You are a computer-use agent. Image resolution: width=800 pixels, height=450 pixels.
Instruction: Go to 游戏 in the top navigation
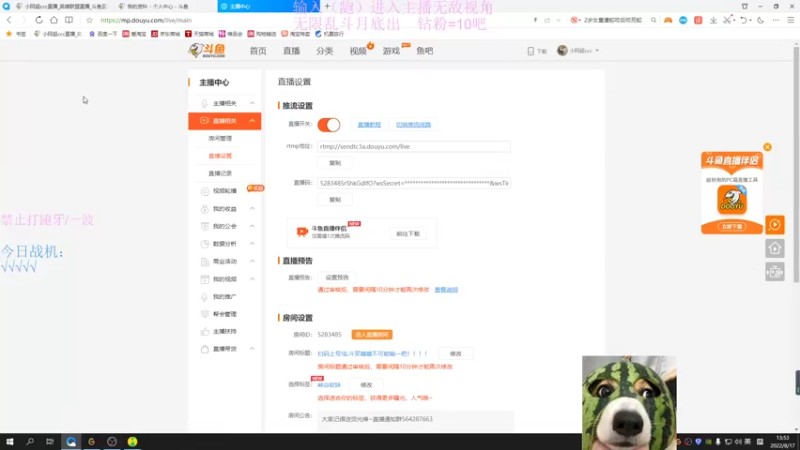coord(391,51)
